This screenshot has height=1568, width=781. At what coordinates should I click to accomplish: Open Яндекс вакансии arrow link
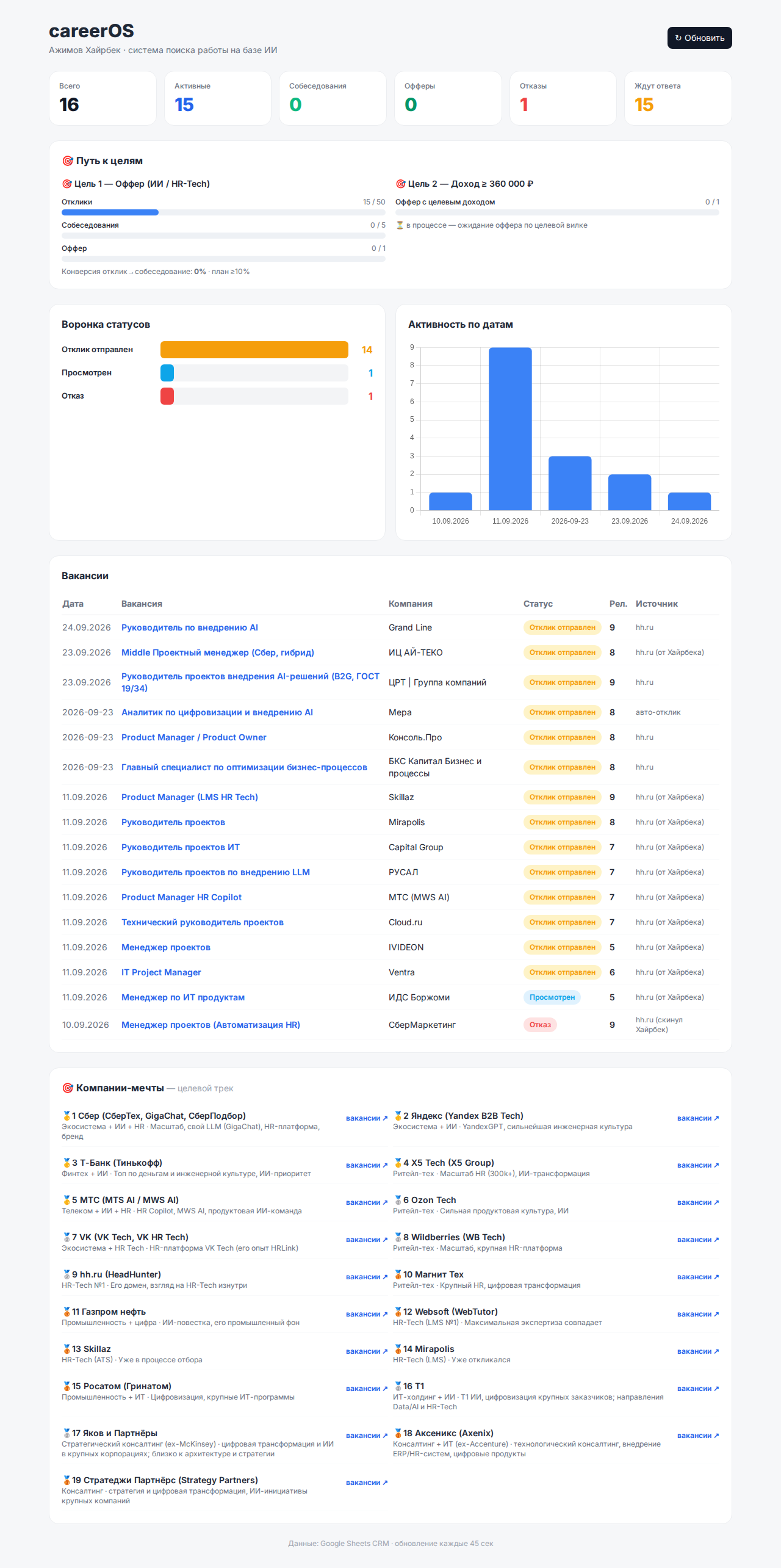pyautogui.click(x=697, y=1118)
